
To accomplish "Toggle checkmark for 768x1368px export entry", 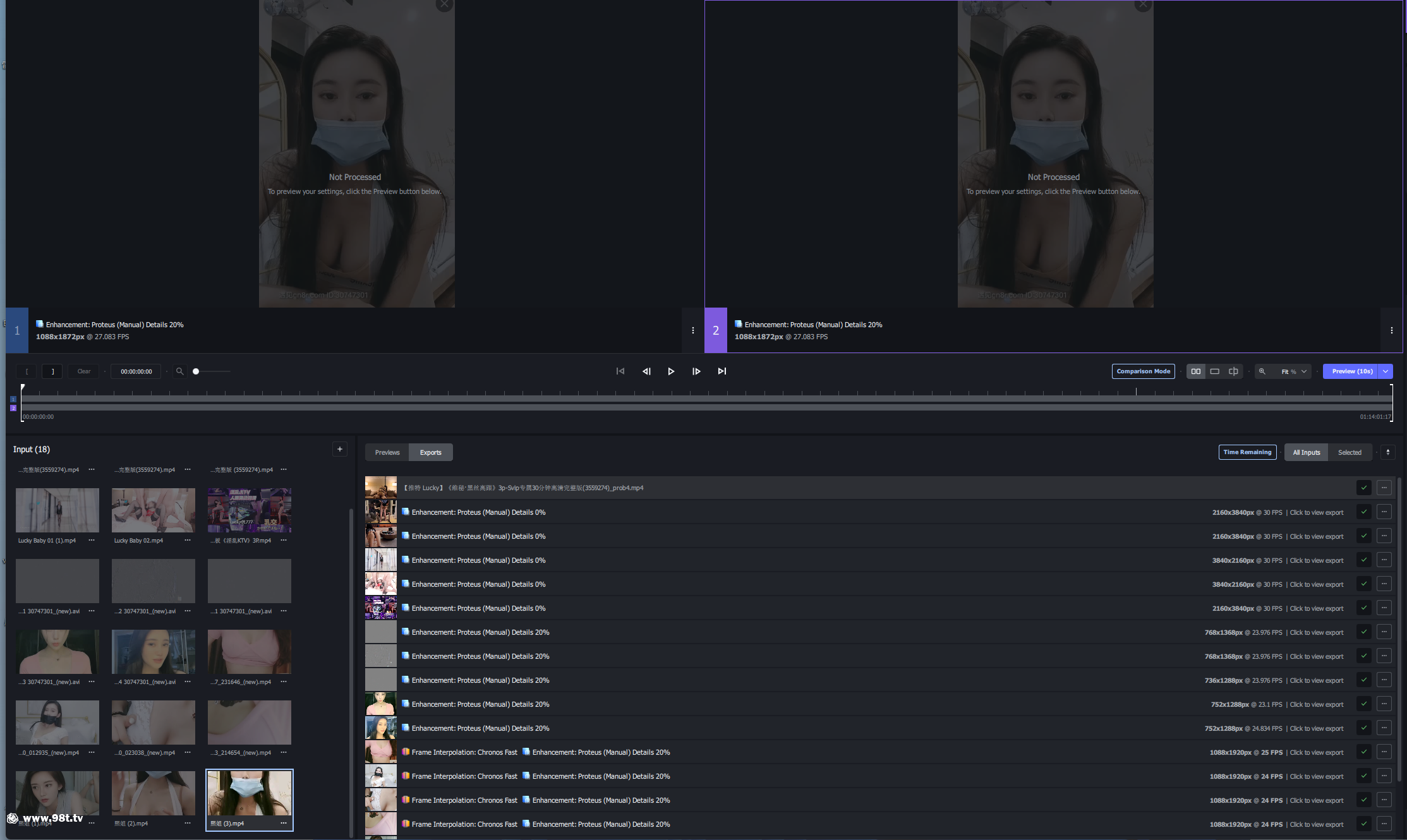I will 1363,632.
